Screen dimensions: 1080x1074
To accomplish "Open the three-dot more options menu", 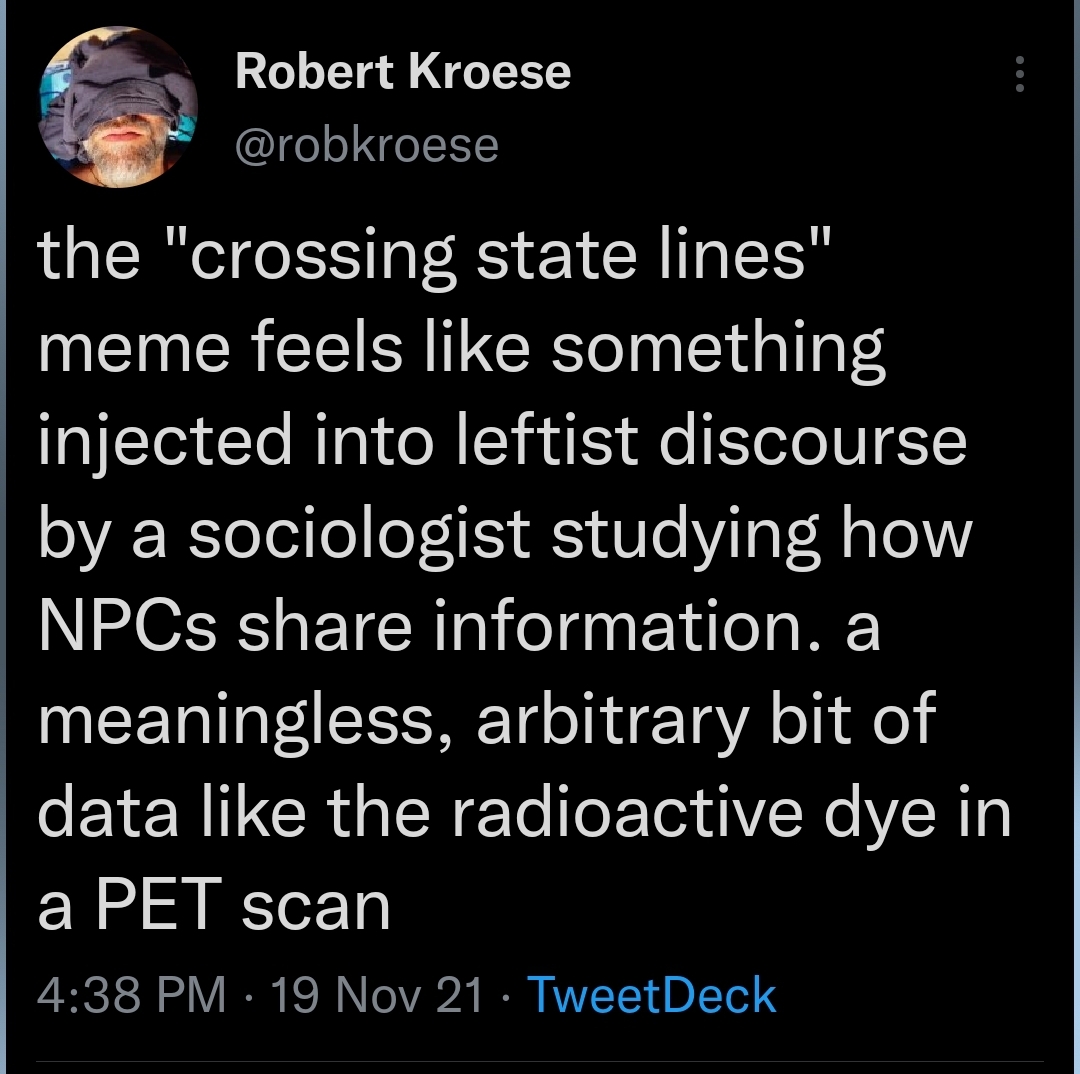I will click(x=1019, y=75).
